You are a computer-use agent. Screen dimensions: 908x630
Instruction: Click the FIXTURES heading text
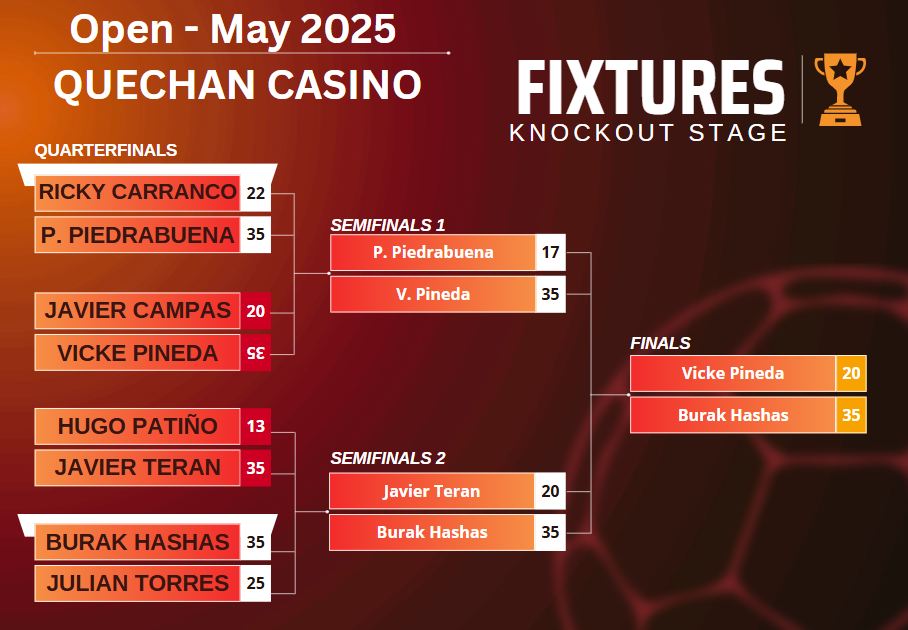[x=650, y=87]
